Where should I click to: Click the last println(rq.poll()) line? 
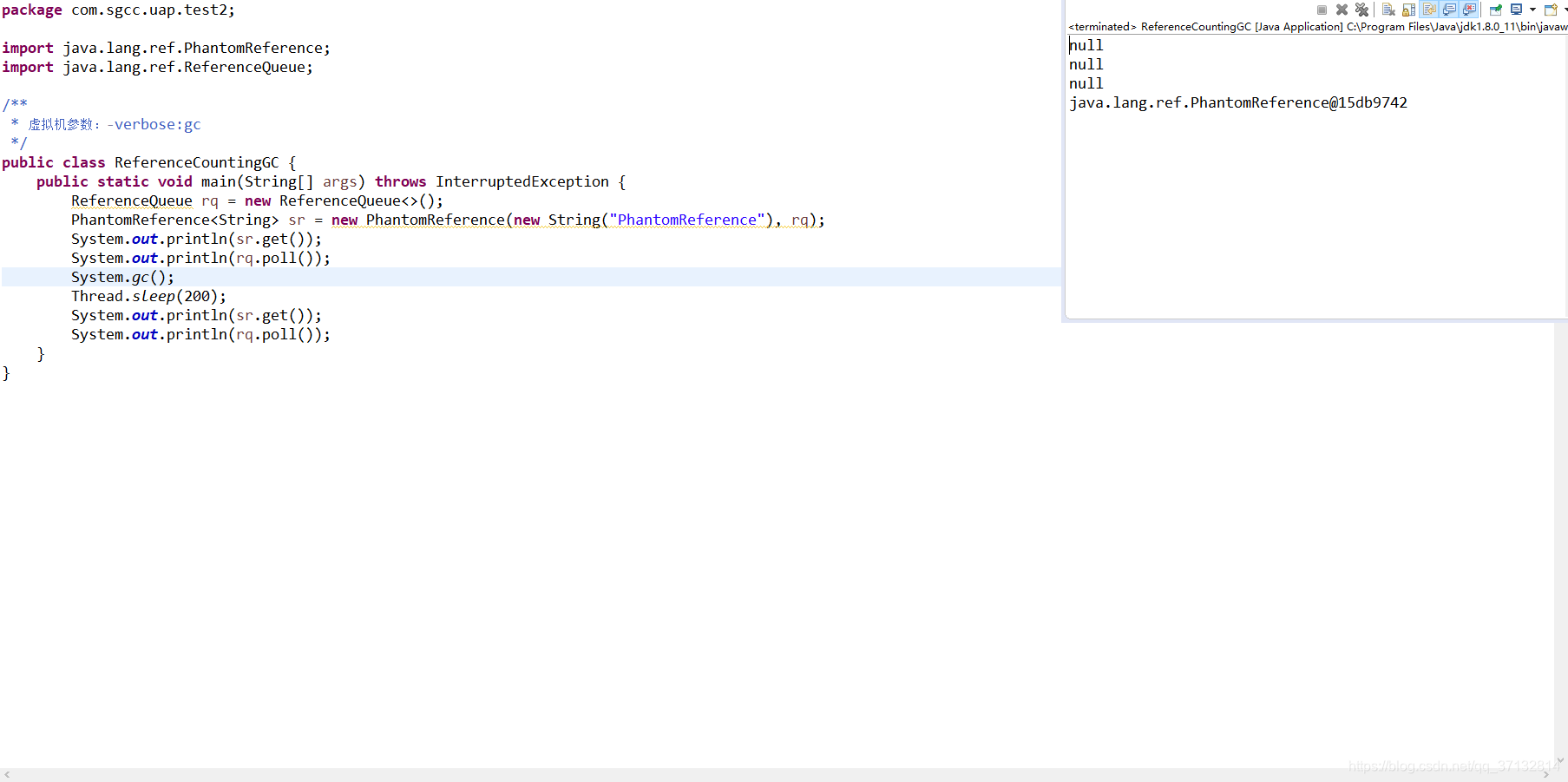[200, 334]
